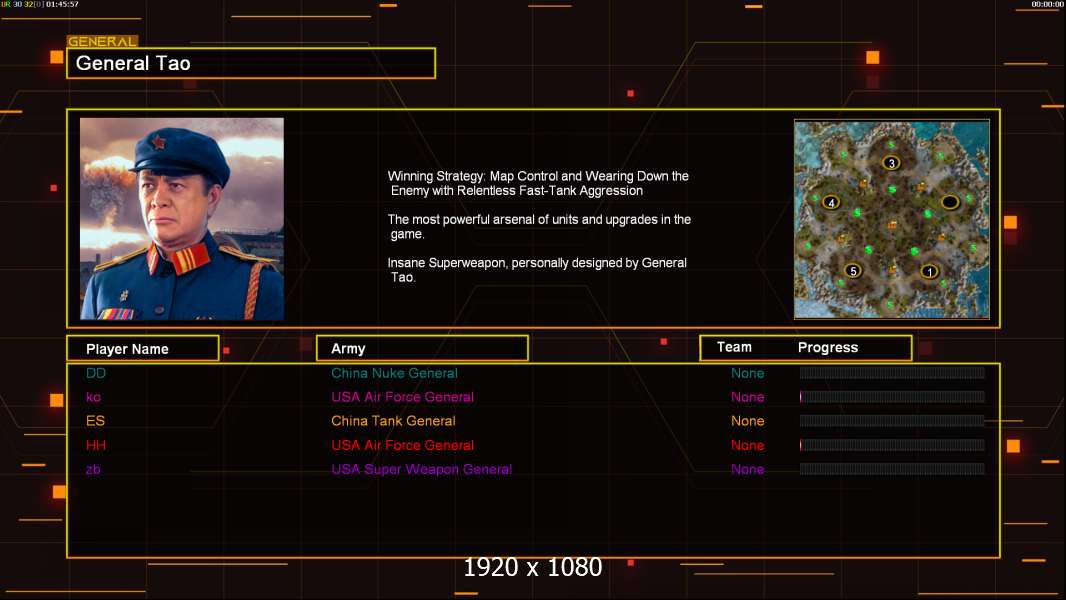The image size is (1066, 600).
Task: Click the Progress column header
Action: tap(827, 347)
